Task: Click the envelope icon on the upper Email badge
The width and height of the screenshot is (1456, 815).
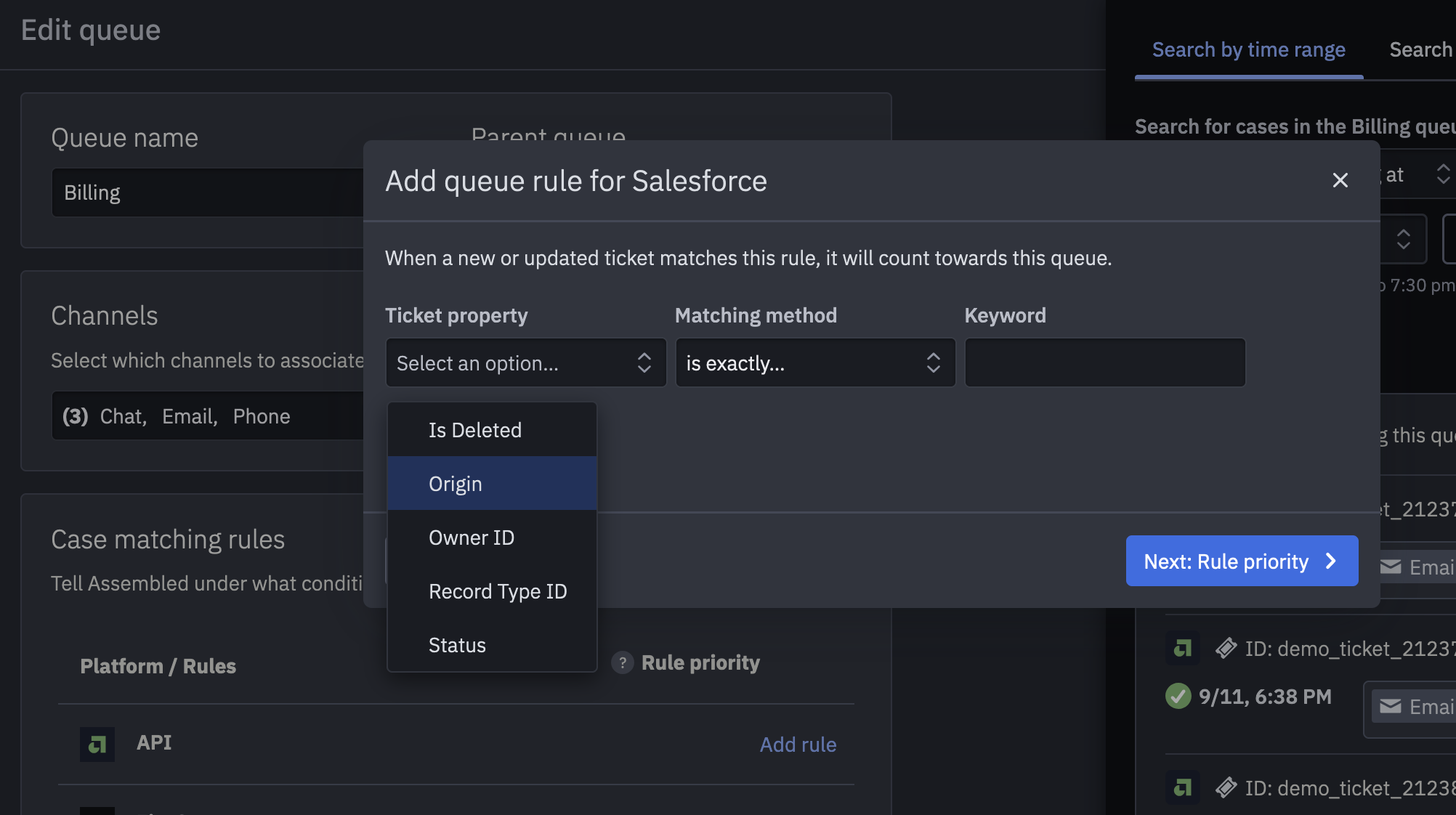Action: click(x=1390, y=567)
